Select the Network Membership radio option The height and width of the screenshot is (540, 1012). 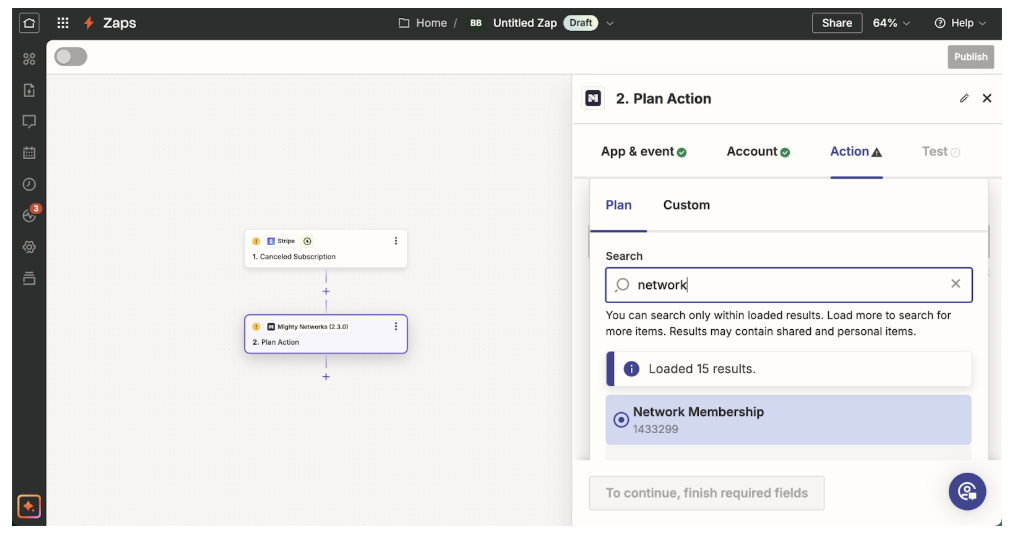(x=621, y=420)
